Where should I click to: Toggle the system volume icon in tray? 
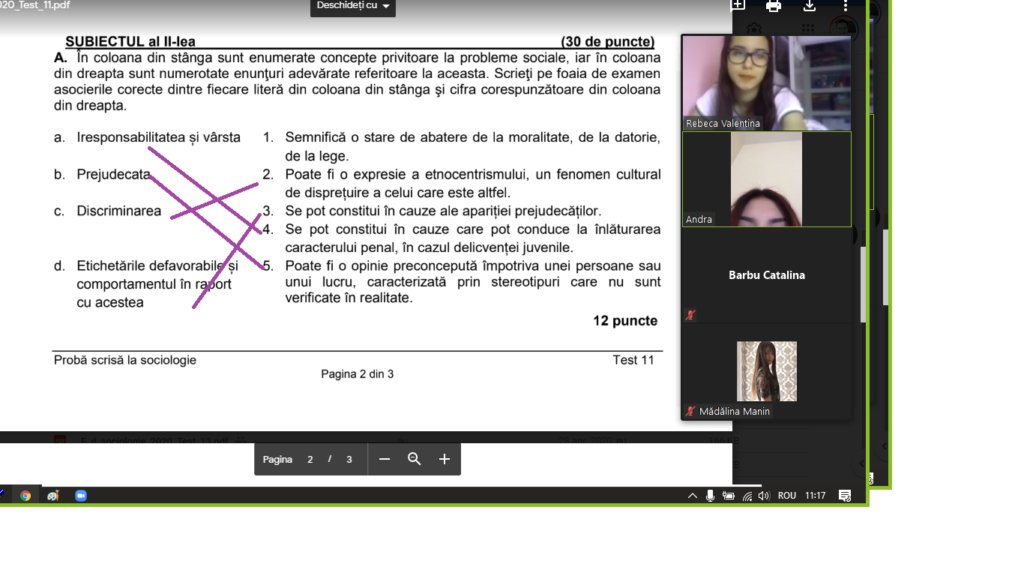coord(763,495)
